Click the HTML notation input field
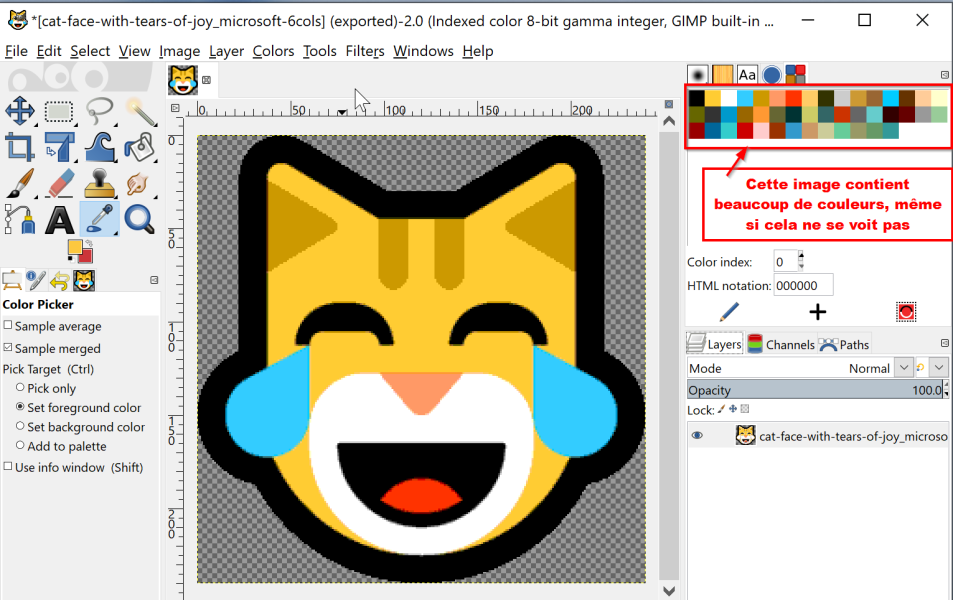 click(x=803, y=285)
